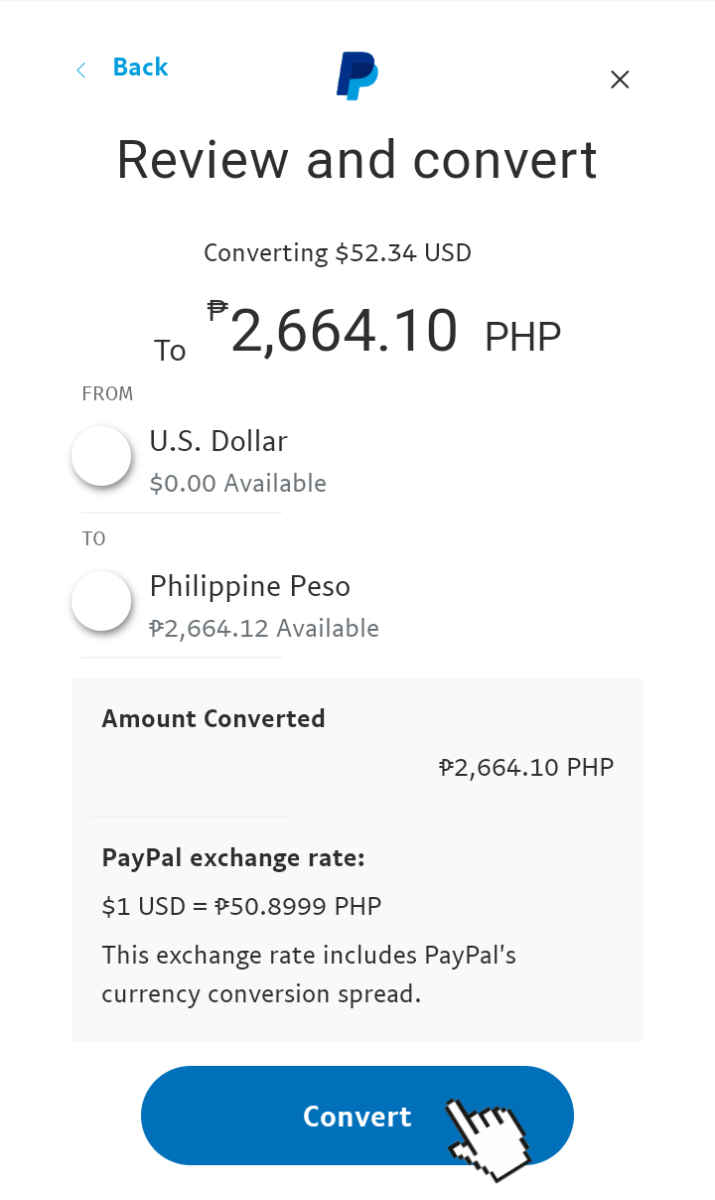Click the FROM section label
This screenshot has width=715, height=1200.
(107, 394)
